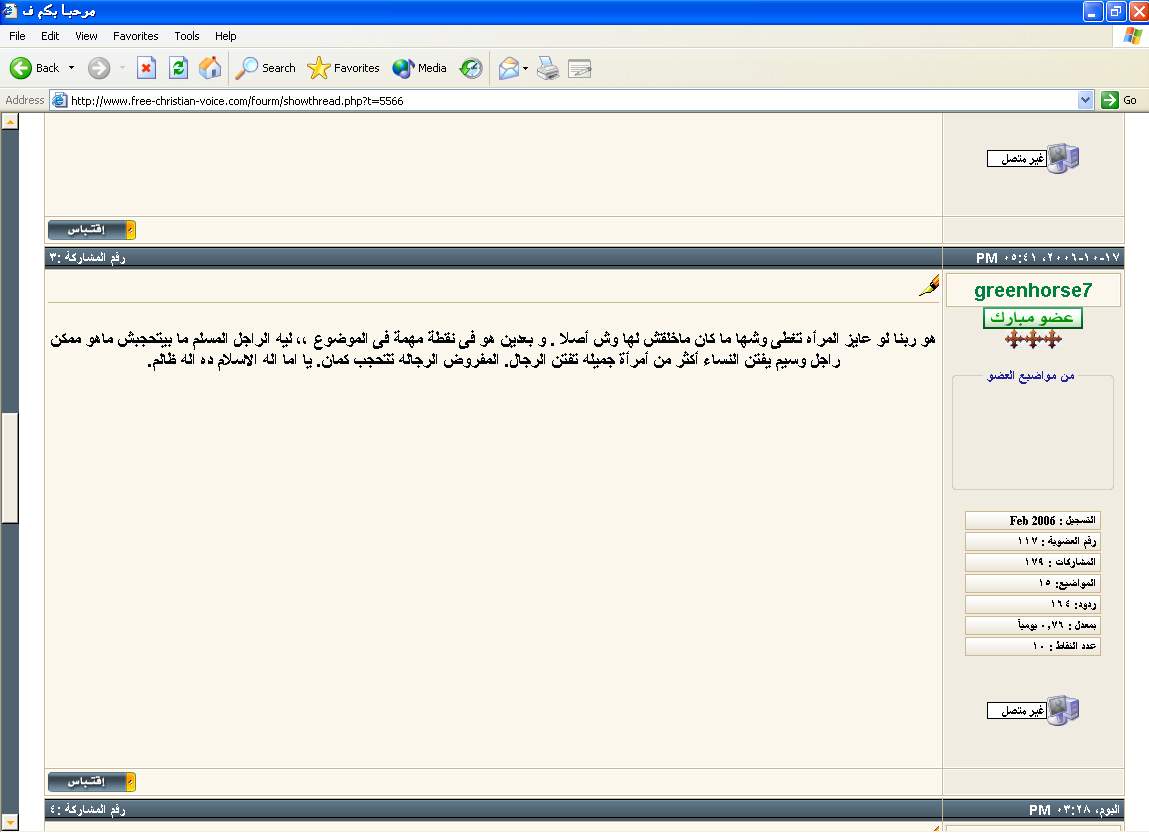The width and height of the screenshot is (1149, 833).
Task: Expand the address bar URL dropdown
Action: [1086, 100]
